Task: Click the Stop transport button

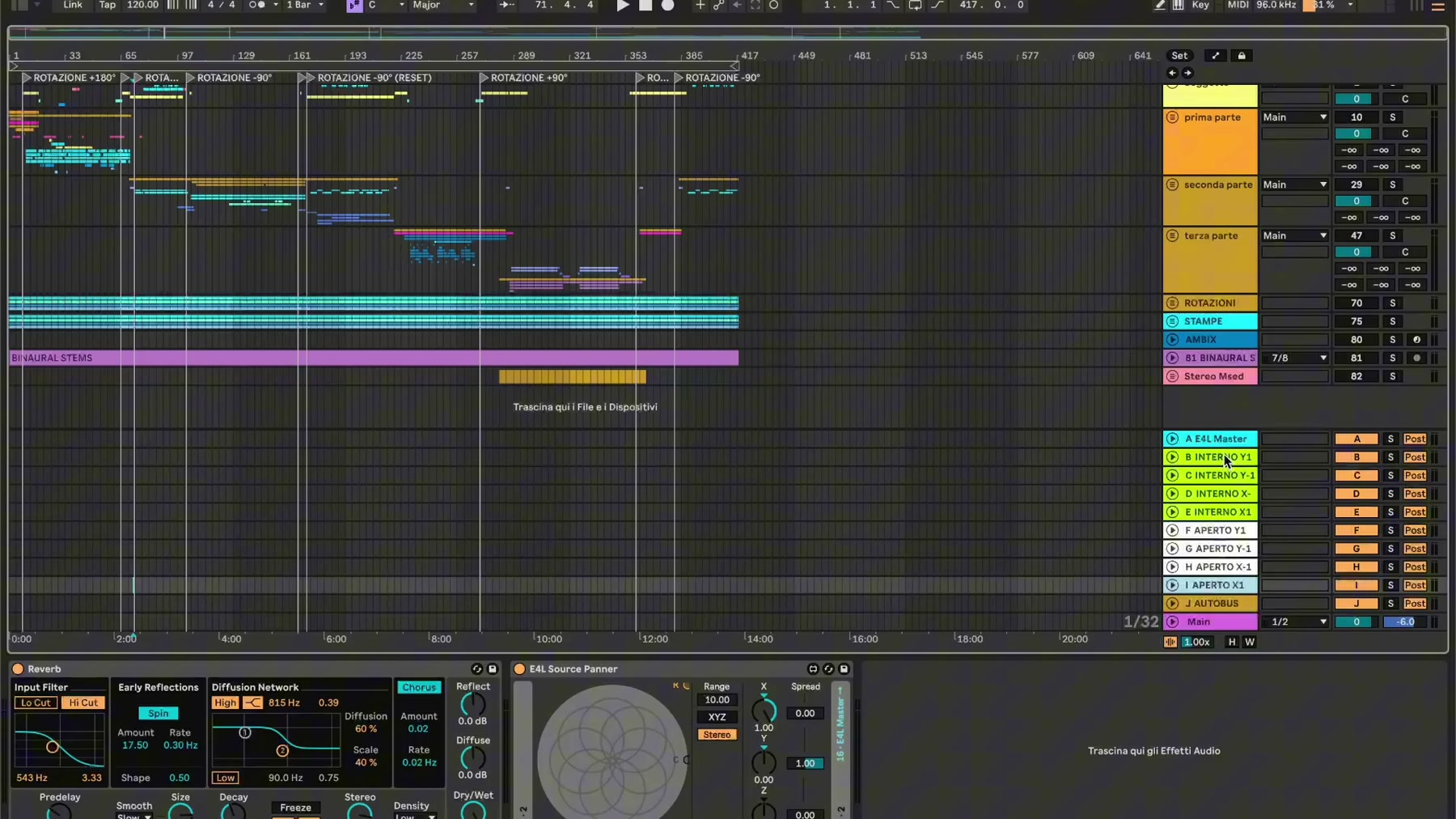Action: [x=645, y=6]
